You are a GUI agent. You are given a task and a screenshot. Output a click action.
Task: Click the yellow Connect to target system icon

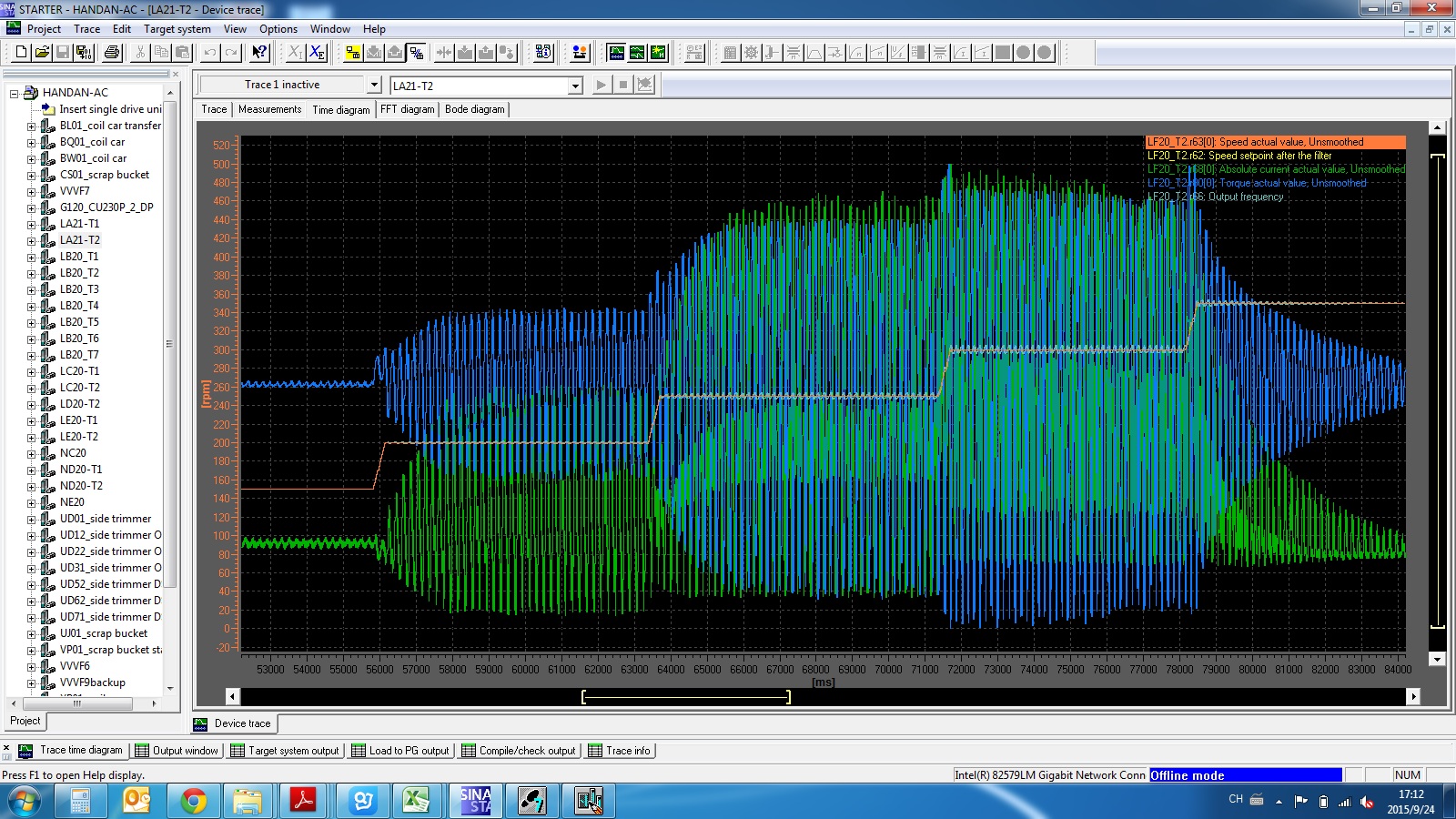[x=353, y=53]
